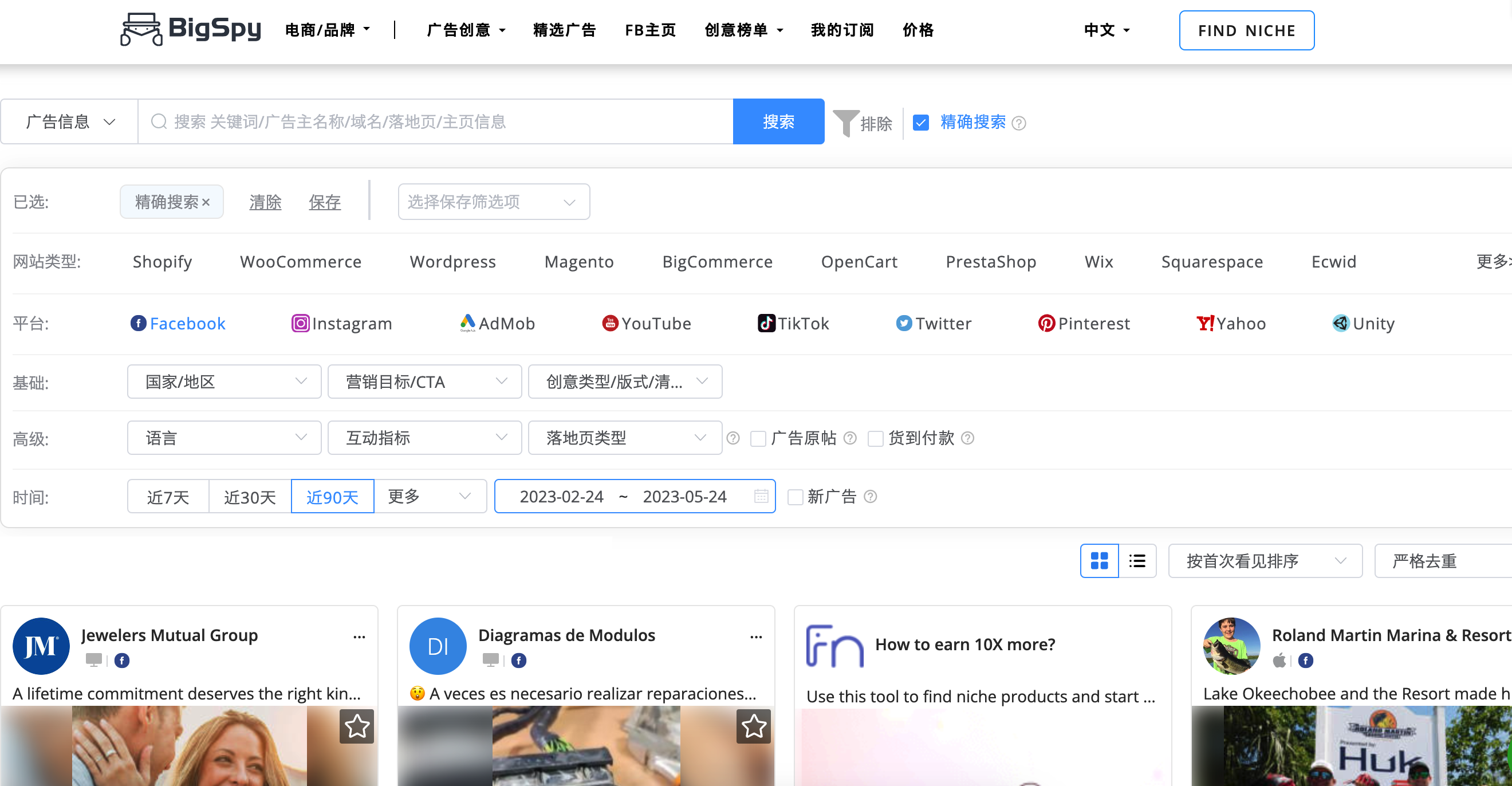Expand the 营销目标/CTA selector
The width and height of the screenshot is (1512, 786).
424,382
